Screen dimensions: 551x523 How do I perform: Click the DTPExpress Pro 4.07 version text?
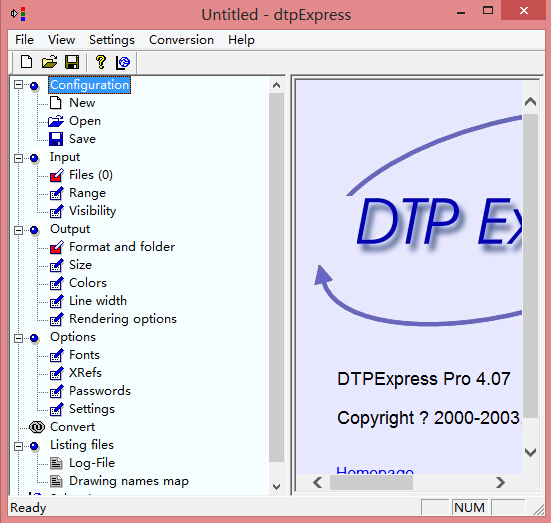pyautogui.click(x=423, y=379)
